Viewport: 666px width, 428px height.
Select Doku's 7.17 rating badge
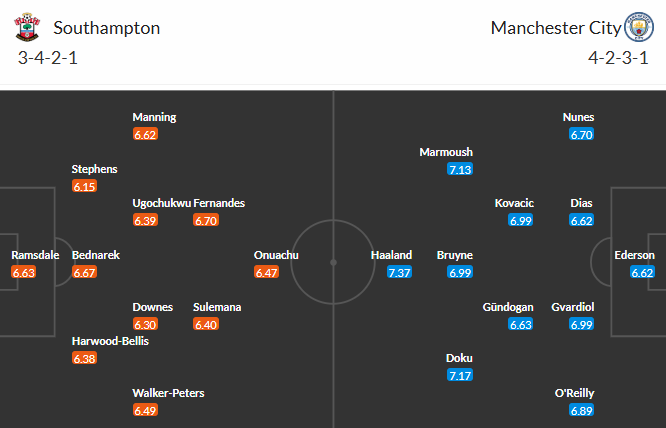click(460, 375)
